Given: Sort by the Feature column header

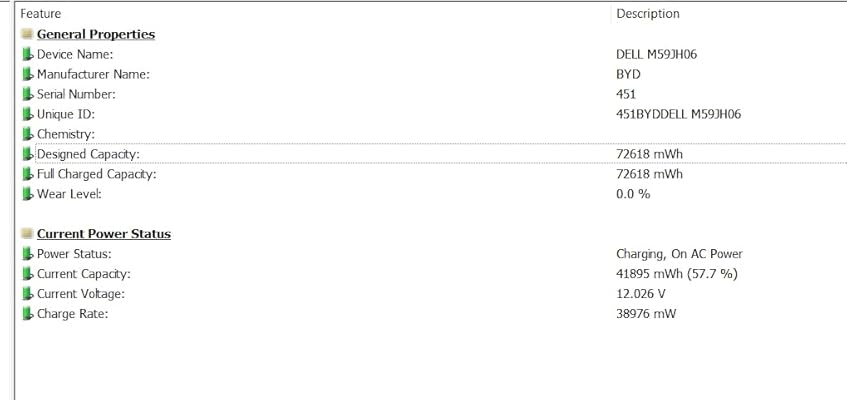Looking at the screenshot, I should (x=41, y=14).
